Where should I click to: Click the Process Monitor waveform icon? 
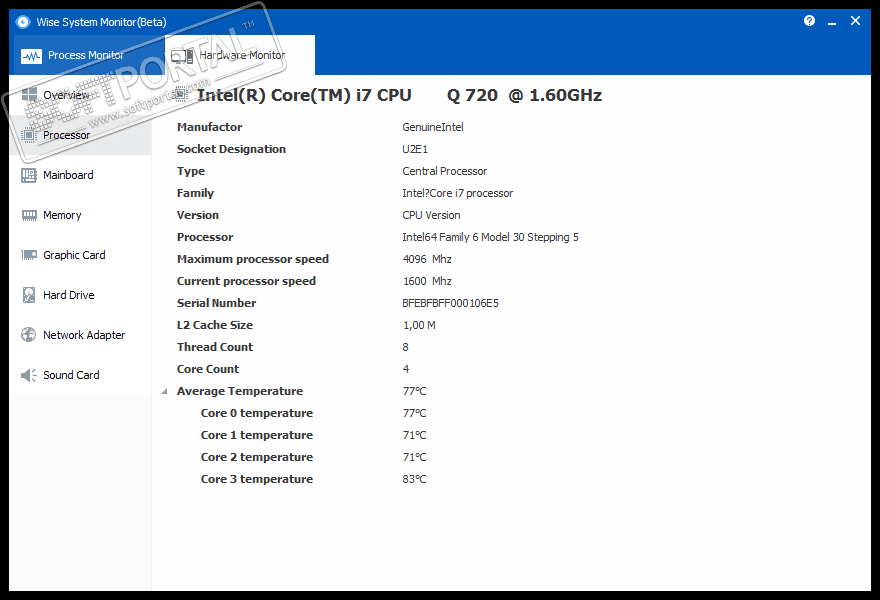click(31, 56)
